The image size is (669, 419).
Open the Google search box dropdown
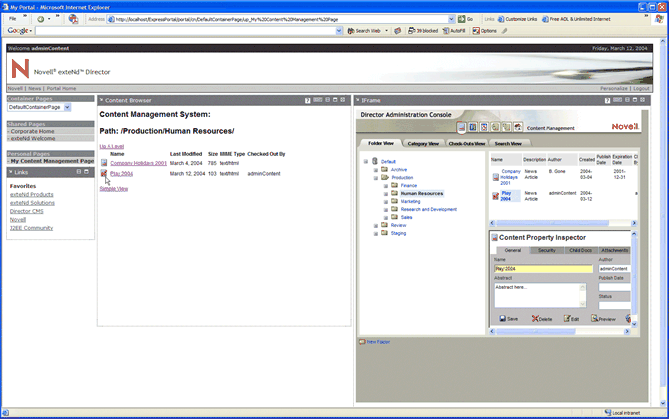click(339, 31)
